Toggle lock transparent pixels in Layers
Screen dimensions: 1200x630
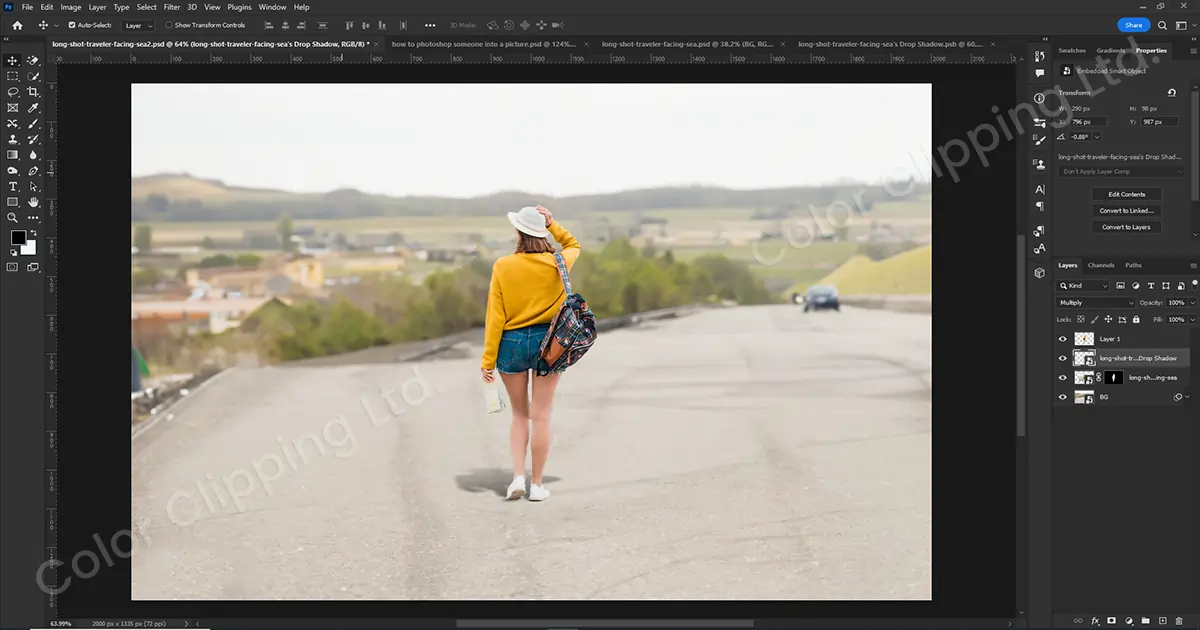1082,319
